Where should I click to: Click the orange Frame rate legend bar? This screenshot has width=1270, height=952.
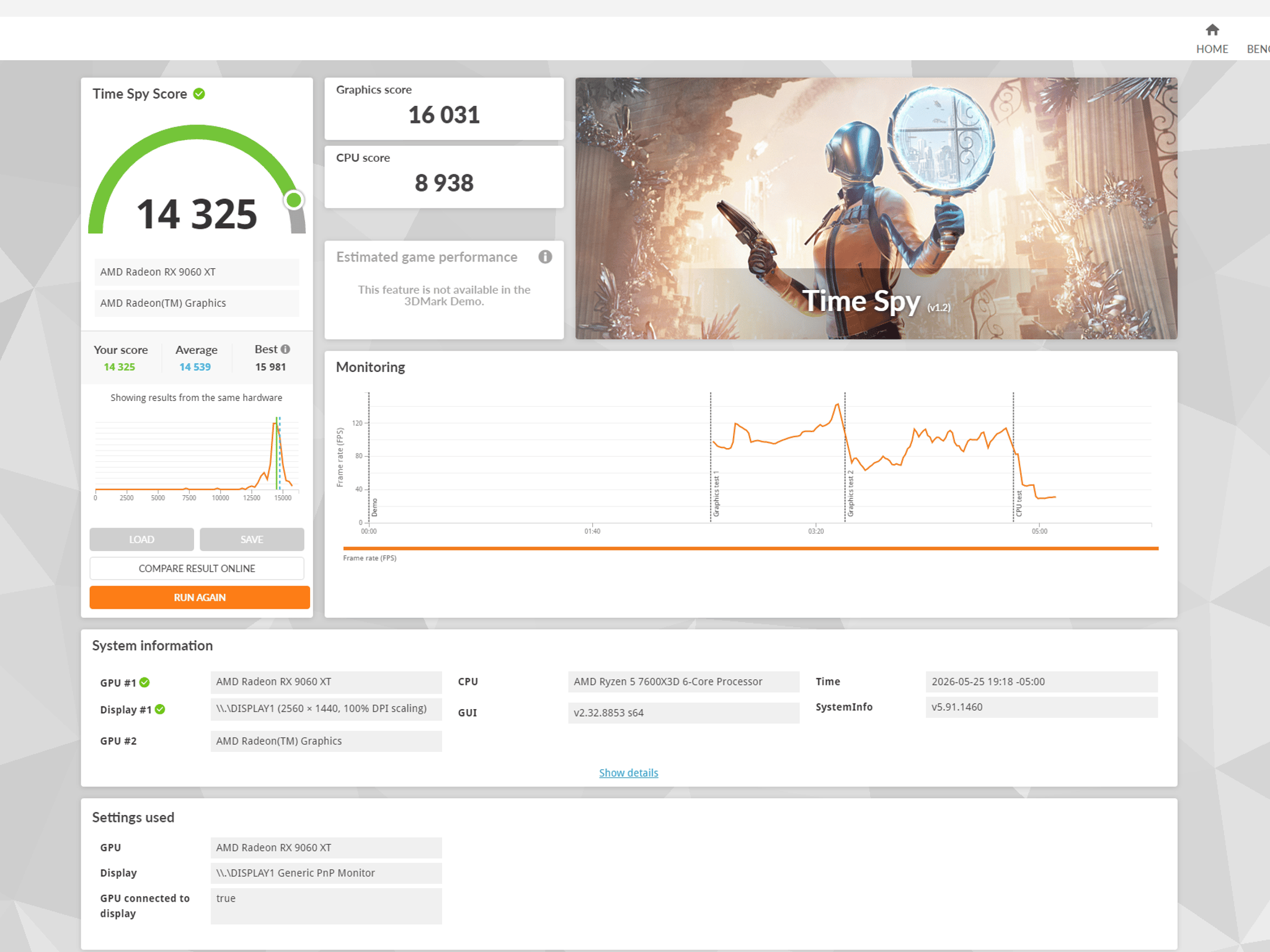[750, 549]
